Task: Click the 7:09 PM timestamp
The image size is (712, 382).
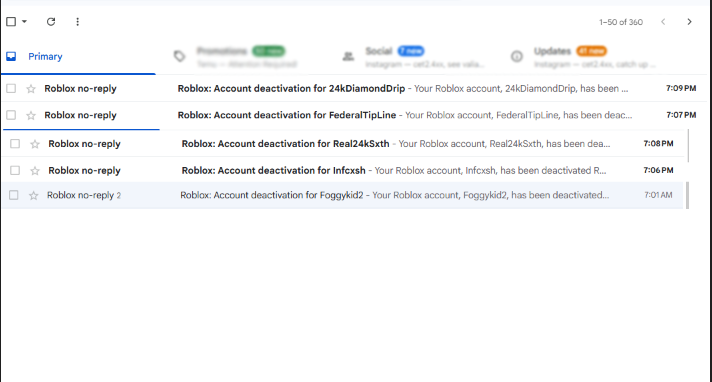Action: coord(681,88)
